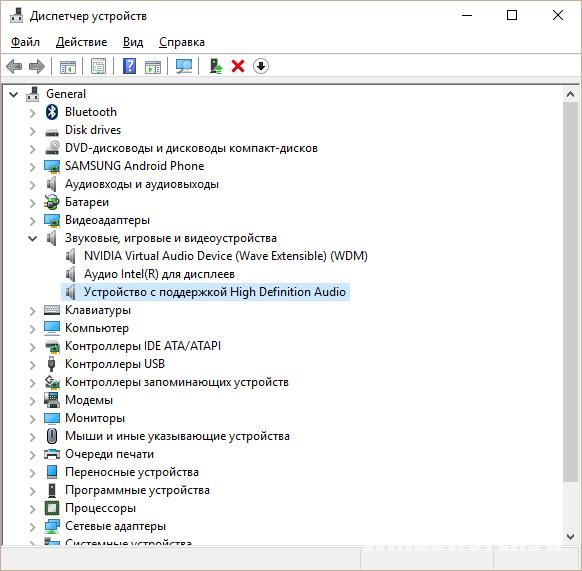Click Scan for hardware changes monitor icon

coord(184,67)
